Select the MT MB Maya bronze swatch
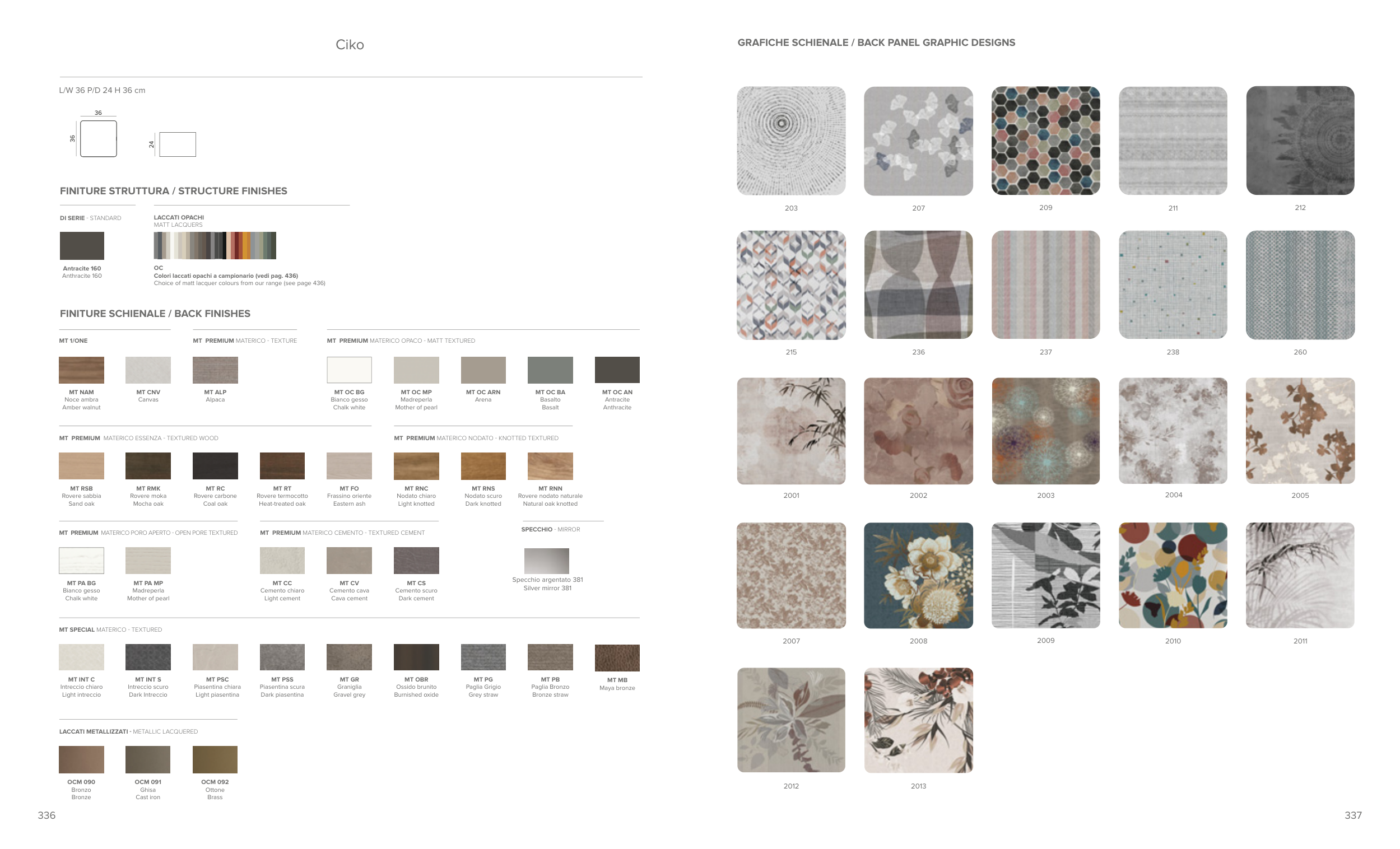 (x=616, y=657)
